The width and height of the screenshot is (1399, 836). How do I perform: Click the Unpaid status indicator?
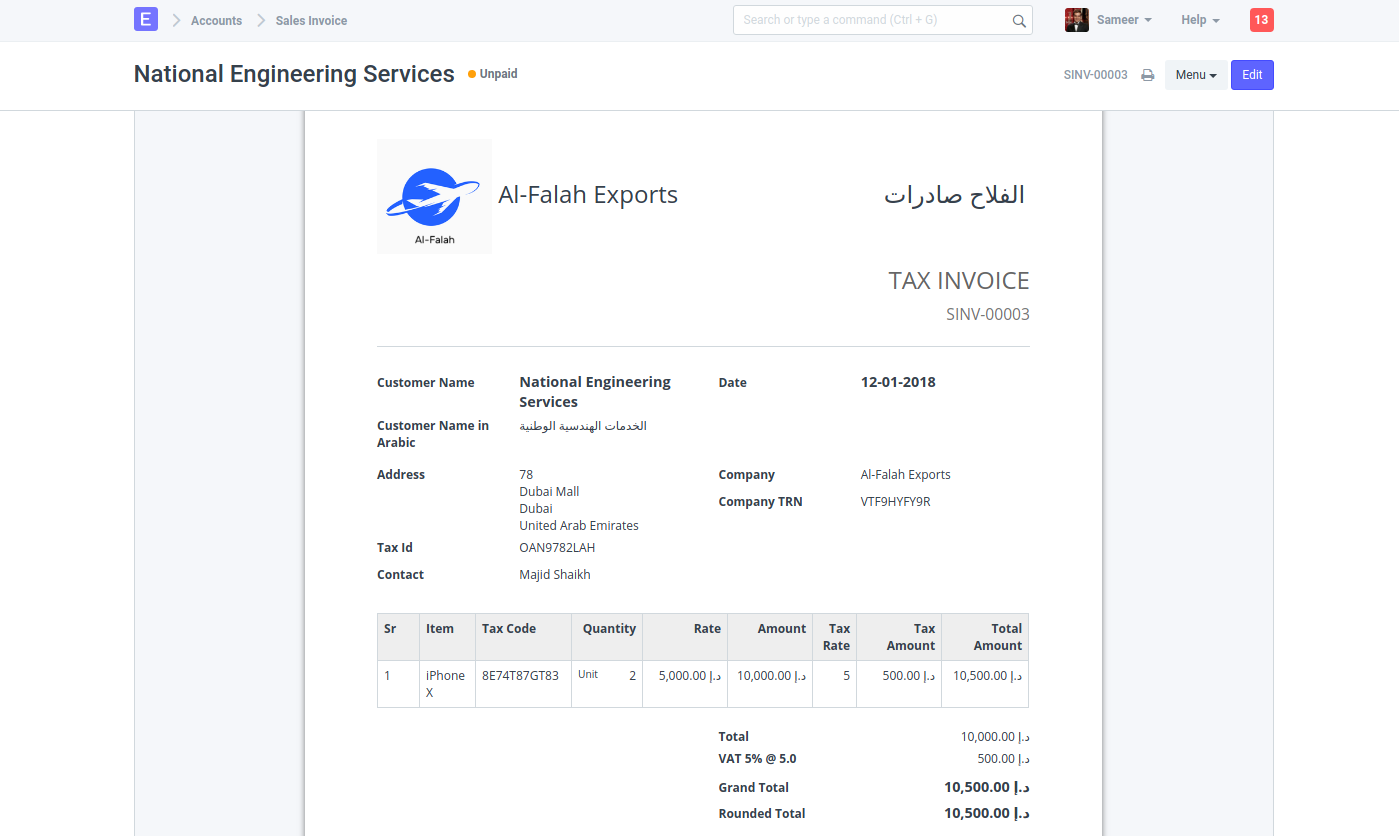click(x=493, y=74)
